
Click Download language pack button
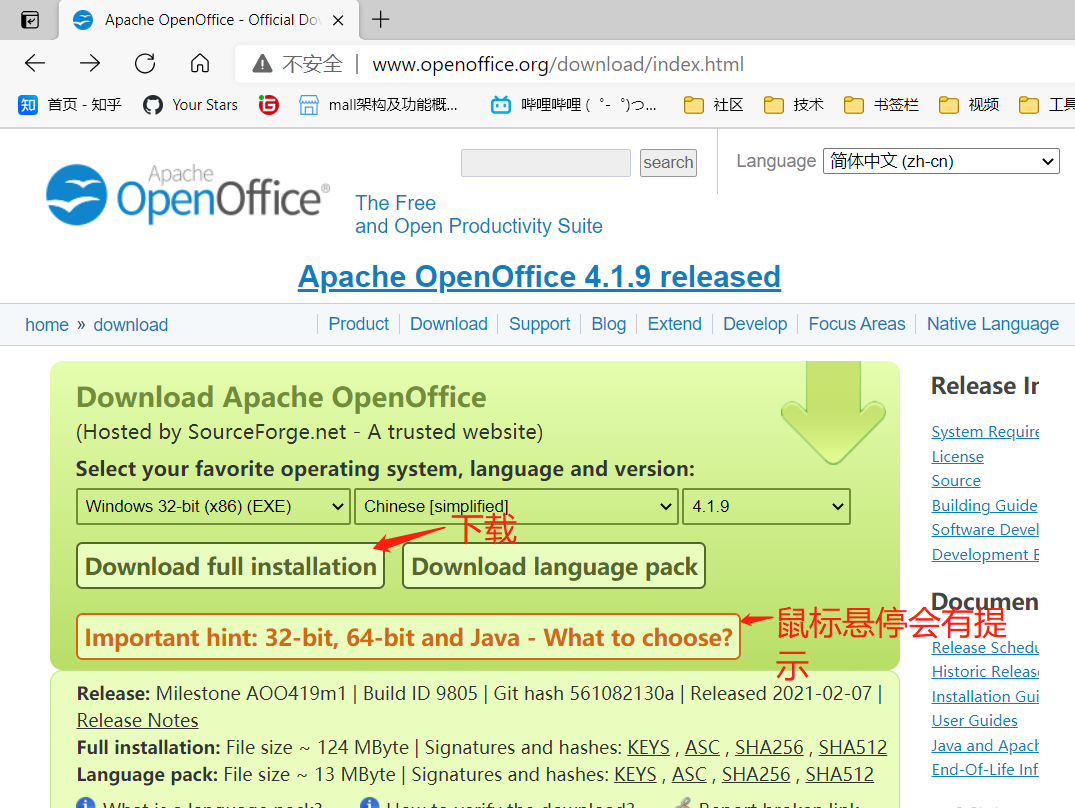[554, 566]
